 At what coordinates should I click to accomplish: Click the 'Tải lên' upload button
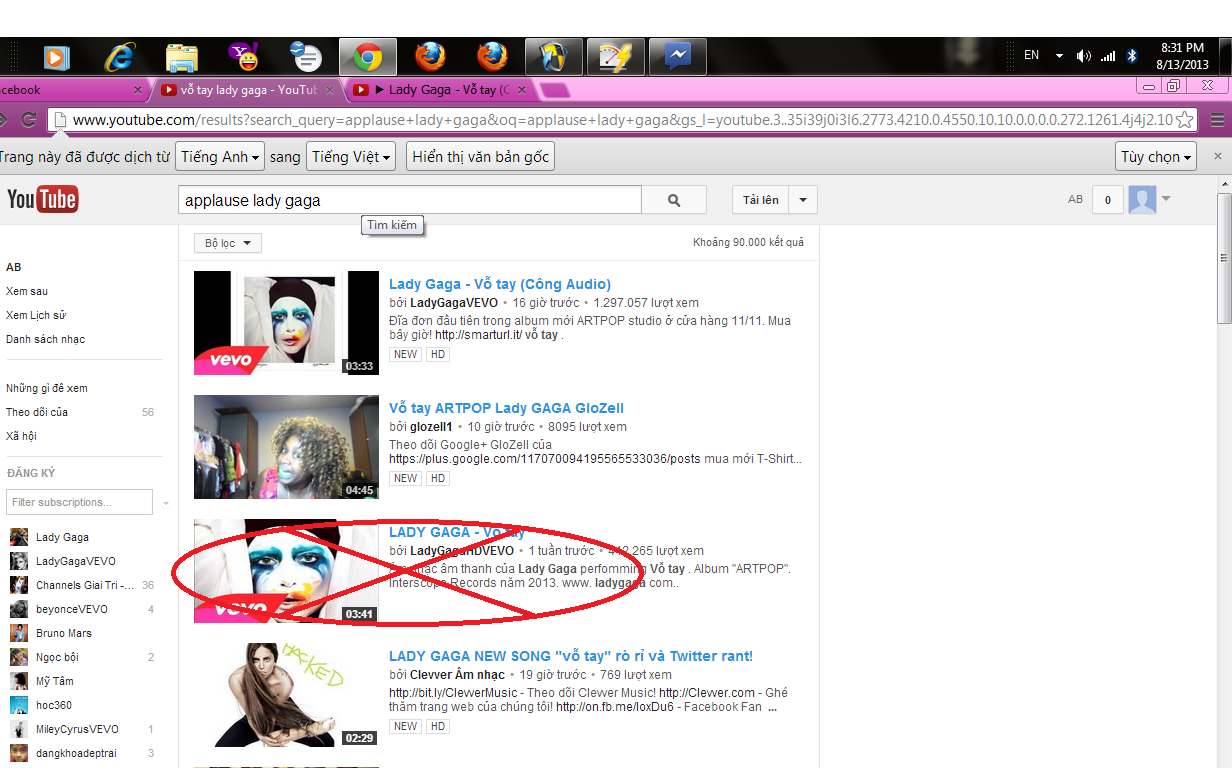click(760, 200)
